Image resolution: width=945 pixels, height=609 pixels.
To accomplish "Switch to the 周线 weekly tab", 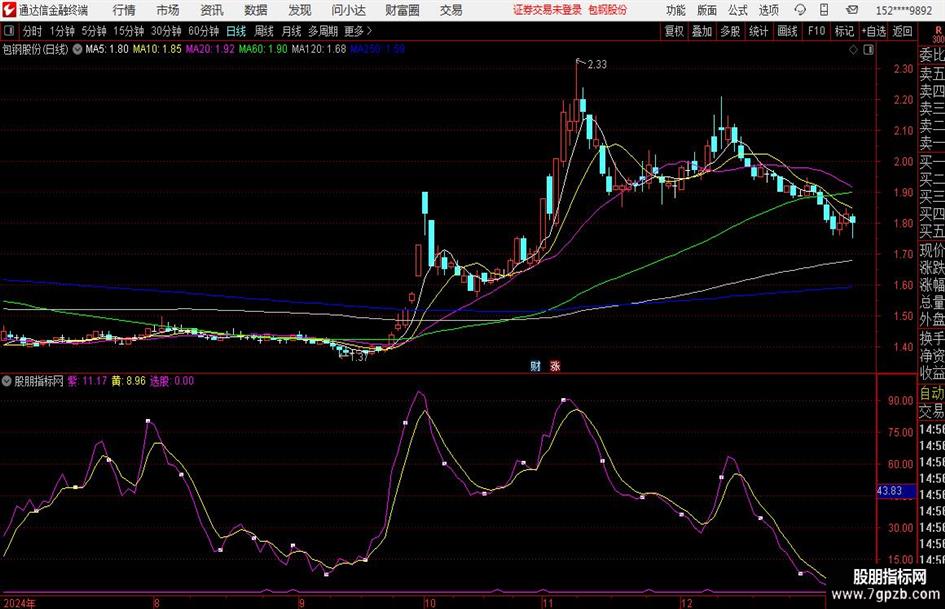I will [x=264, y=31].
